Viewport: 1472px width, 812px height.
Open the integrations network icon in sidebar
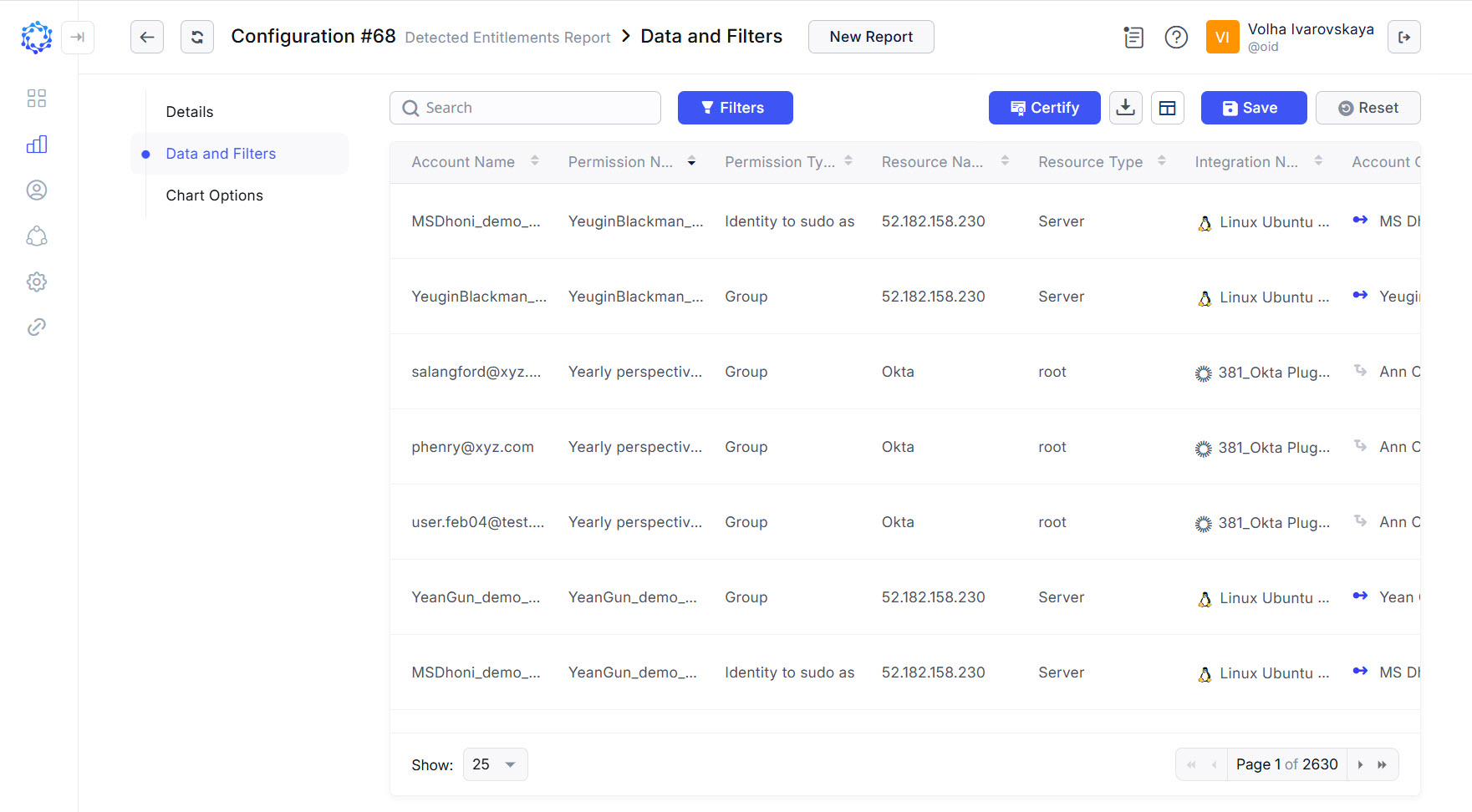(x=37, y=236)
